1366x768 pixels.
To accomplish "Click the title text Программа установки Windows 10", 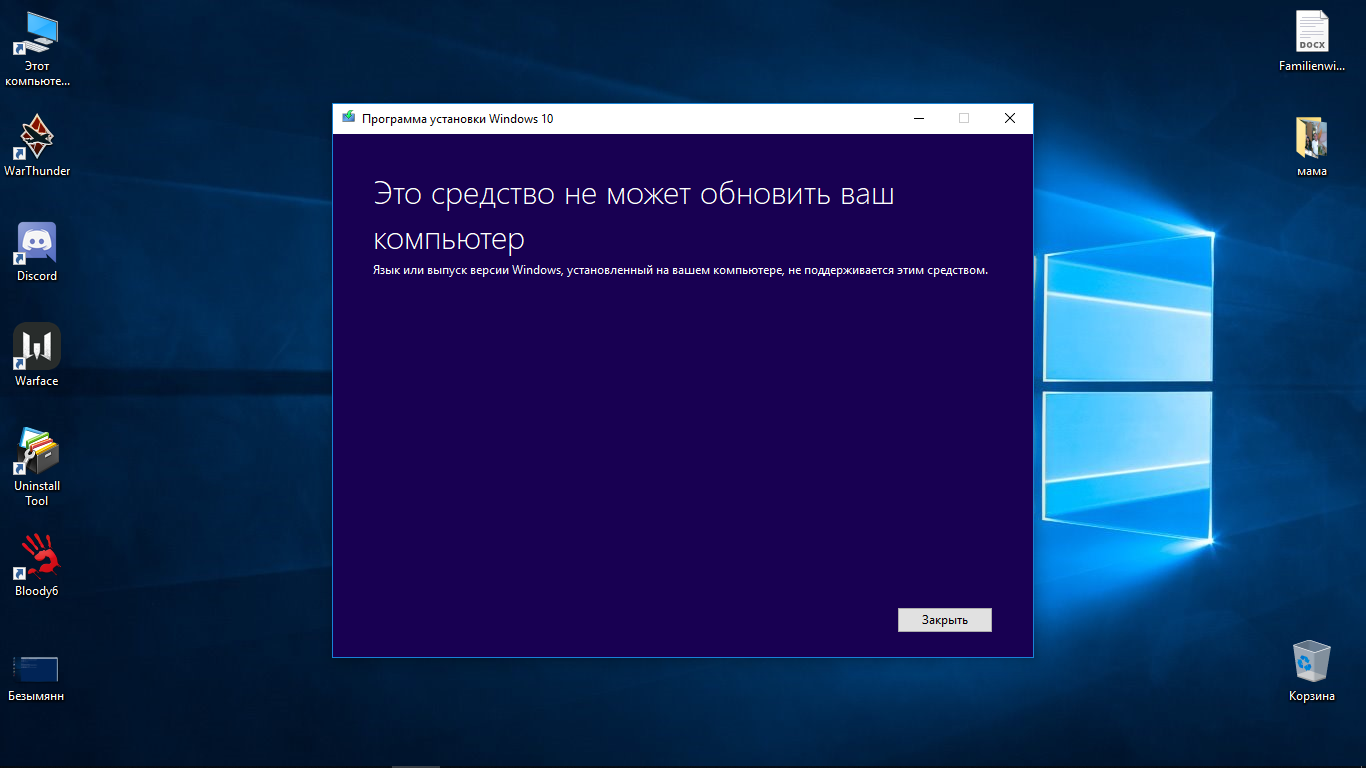I will tap(457, 119).
